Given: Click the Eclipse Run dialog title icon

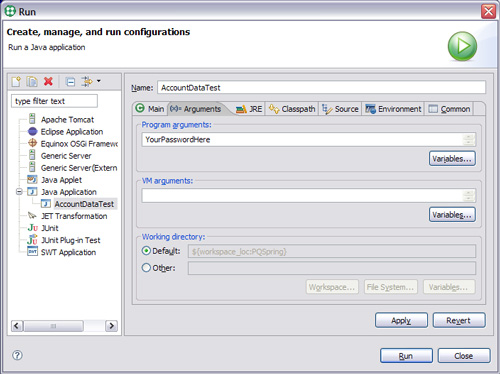Looking at the screenshot, I should click(x=10, y=11).
